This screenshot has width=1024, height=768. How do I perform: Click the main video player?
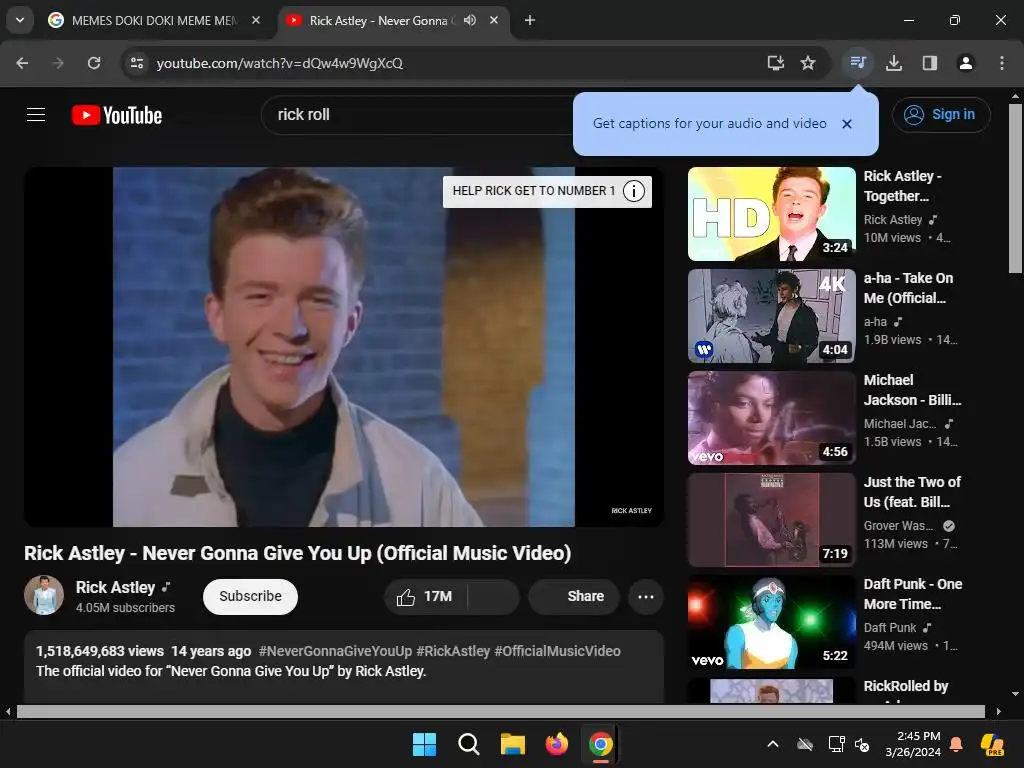point(344,347)
